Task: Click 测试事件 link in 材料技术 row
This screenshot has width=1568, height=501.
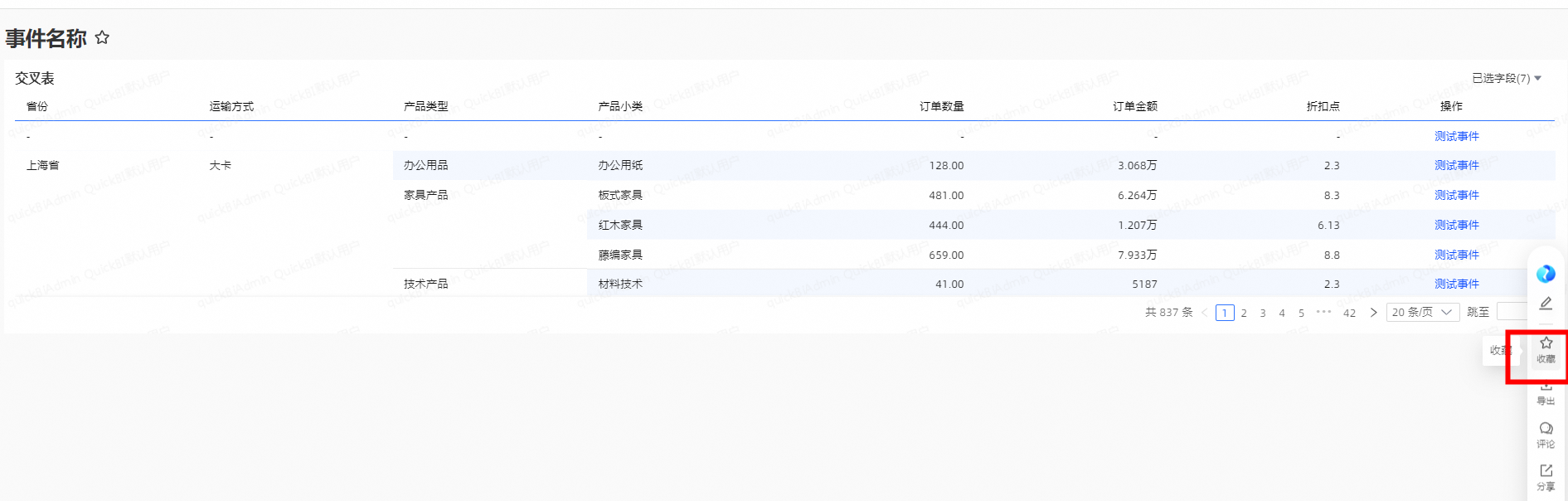Action: pyautogui.click(x=1456, y=284)
